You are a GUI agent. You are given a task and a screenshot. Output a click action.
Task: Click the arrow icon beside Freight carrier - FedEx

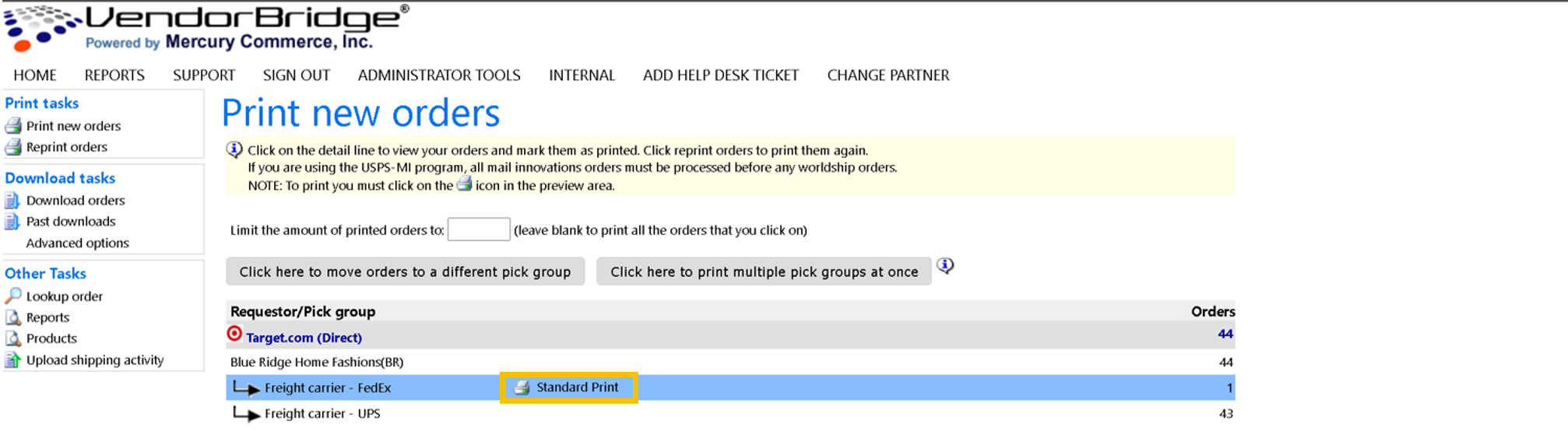click(x=246, y=388)
